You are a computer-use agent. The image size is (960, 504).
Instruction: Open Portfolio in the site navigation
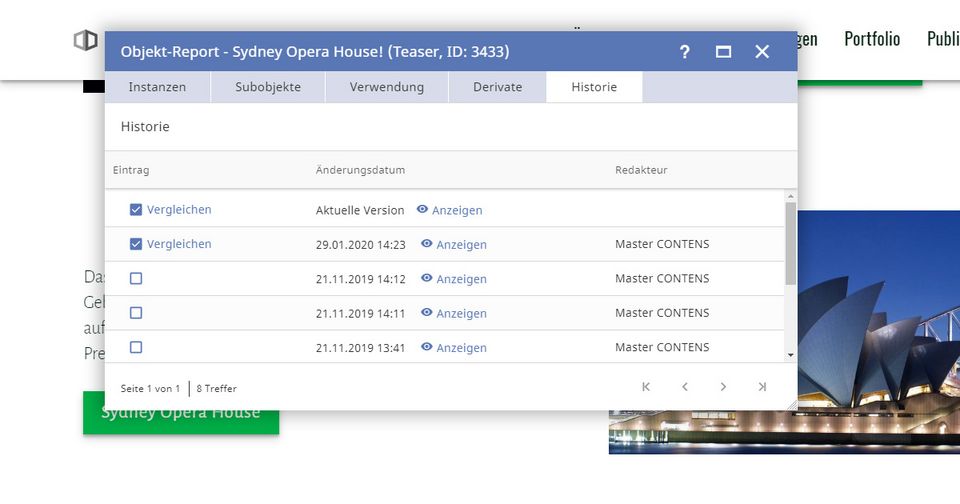pos(871,39)
